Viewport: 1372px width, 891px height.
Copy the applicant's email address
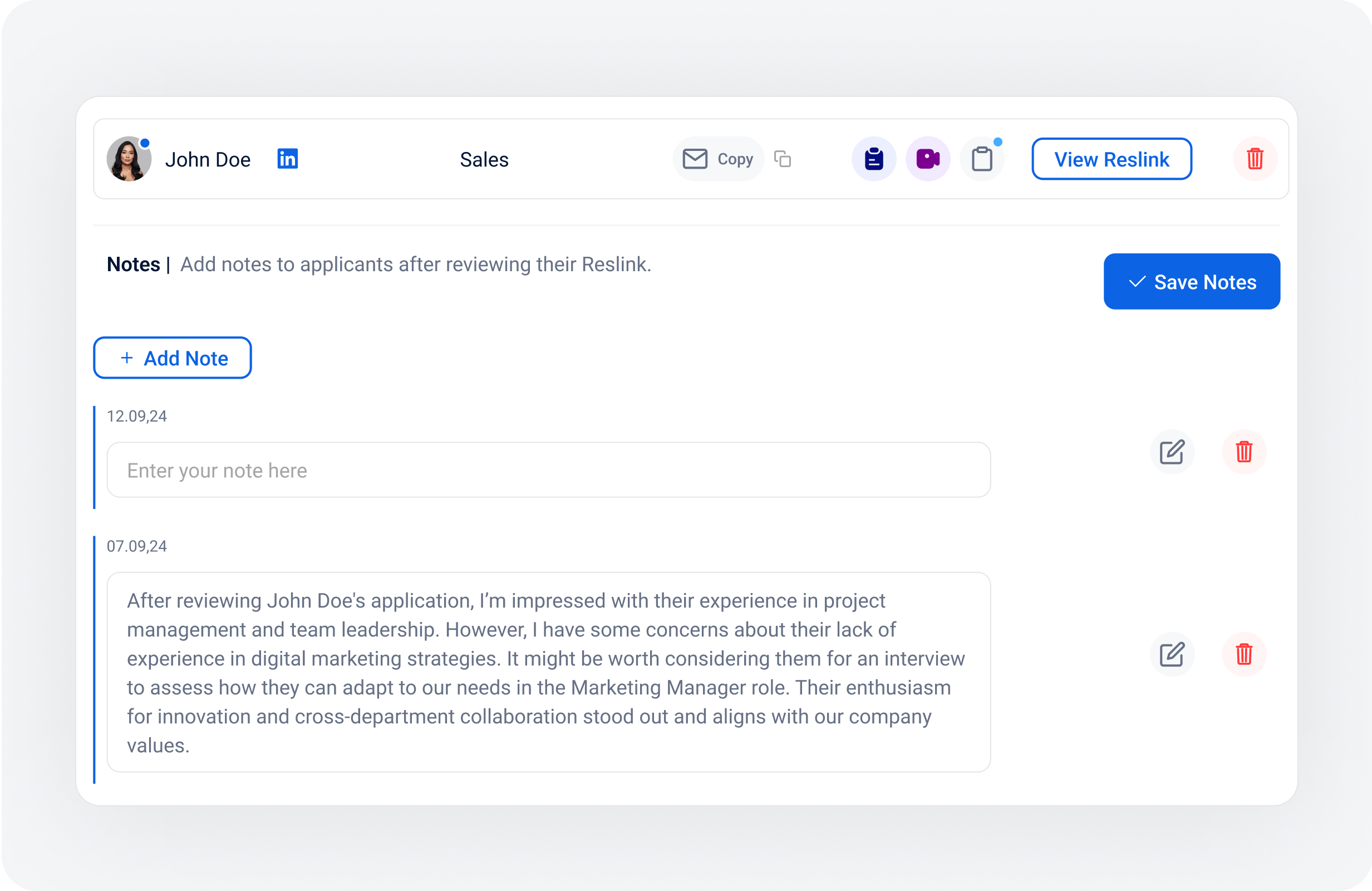coord(717,159)
